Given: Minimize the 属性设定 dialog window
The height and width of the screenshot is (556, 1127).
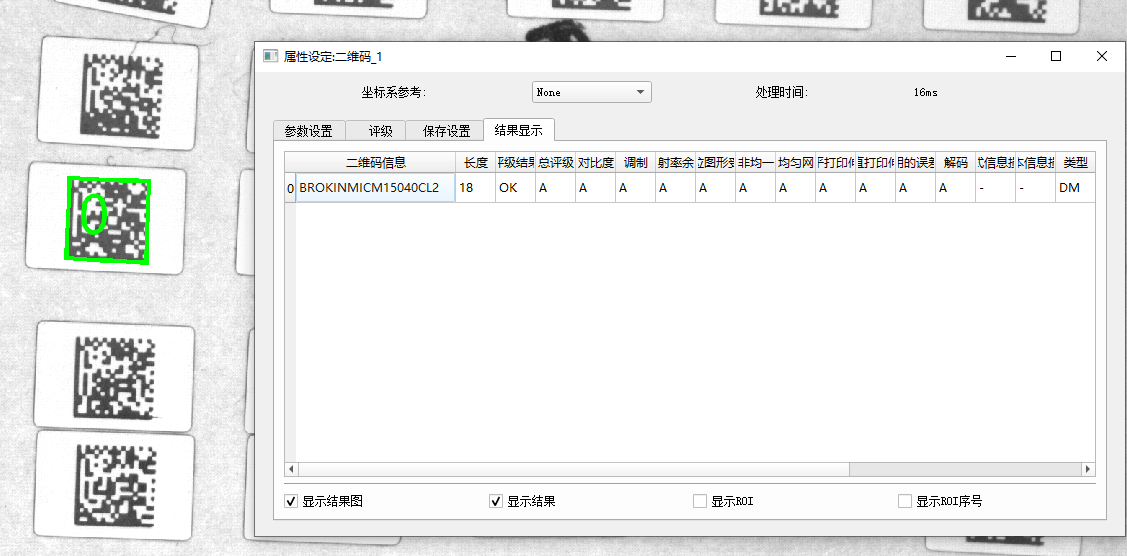Looking at the screenshot, I should 1009,57.
